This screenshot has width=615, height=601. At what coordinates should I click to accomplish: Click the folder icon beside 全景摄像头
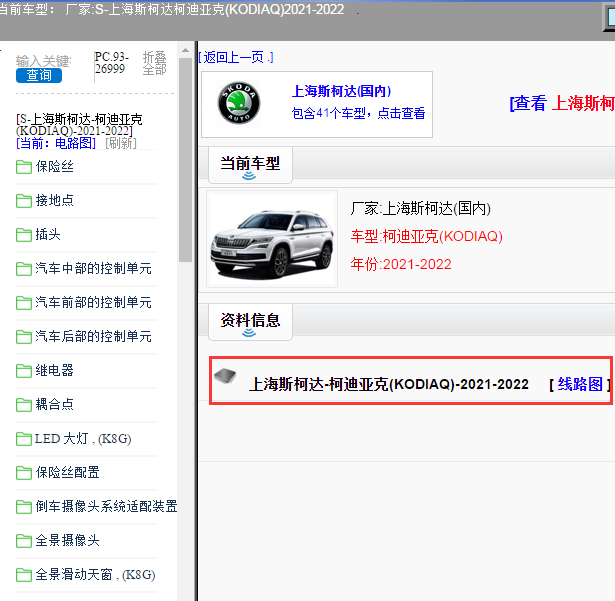click(24, 541)
